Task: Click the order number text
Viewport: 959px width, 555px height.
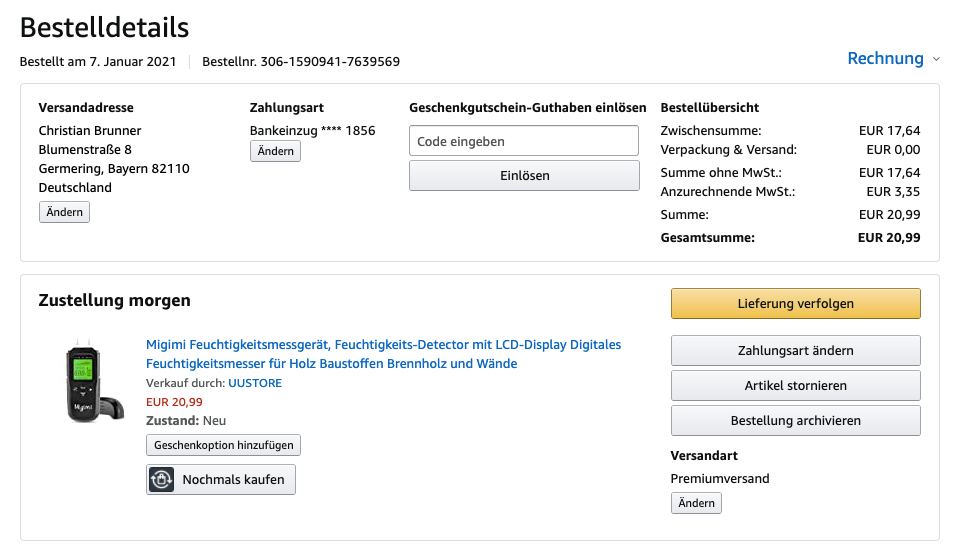Action: (301, 62)
